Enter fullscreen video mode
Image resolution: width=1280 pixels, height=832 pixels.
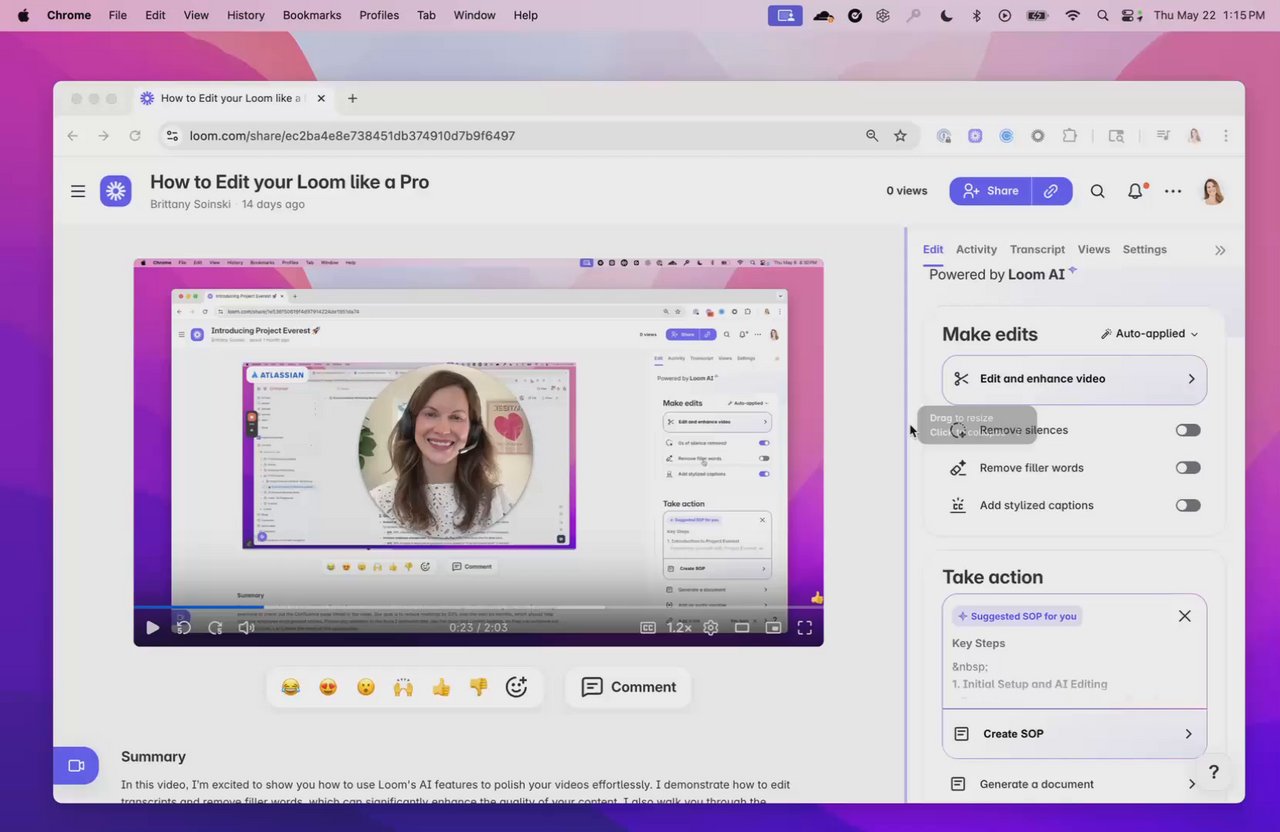[804, 628]
